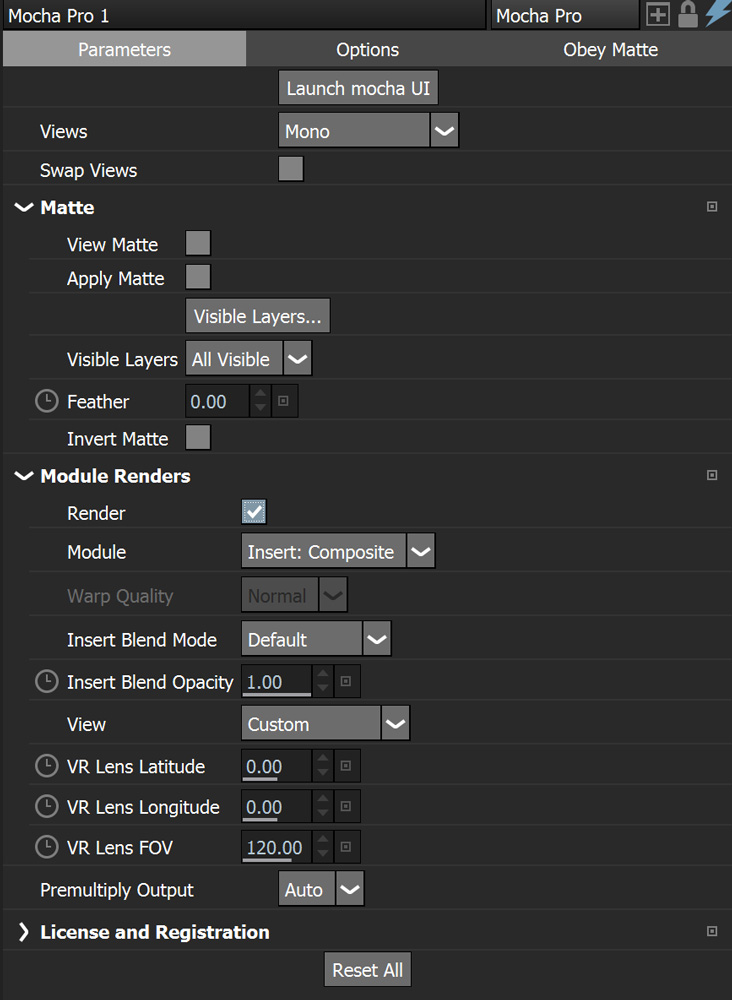Switch to the Options tab
The image size is (732, 1000).
367,49
